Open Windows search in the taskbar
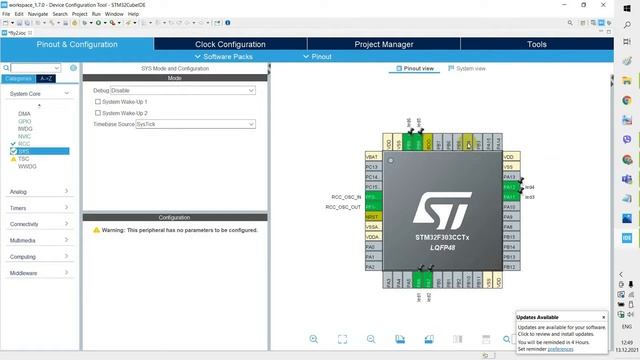Image resolution: width=640 pixels, height=360 pixels. coord(627,25)
